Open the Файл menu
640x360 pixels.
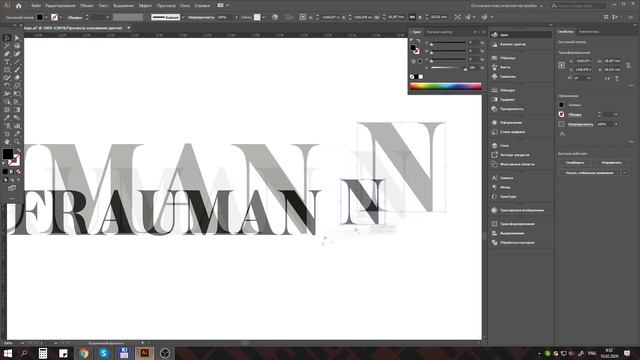[36, 6]
